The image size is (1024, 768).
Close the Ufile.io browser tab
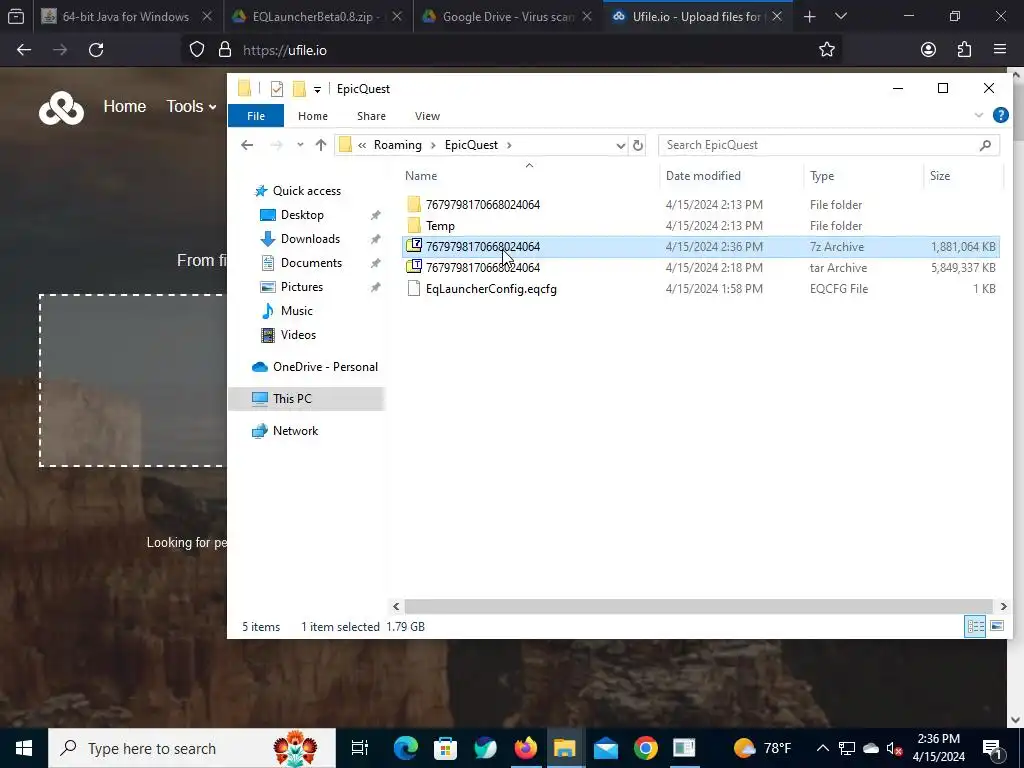click(x=776, y=17)
